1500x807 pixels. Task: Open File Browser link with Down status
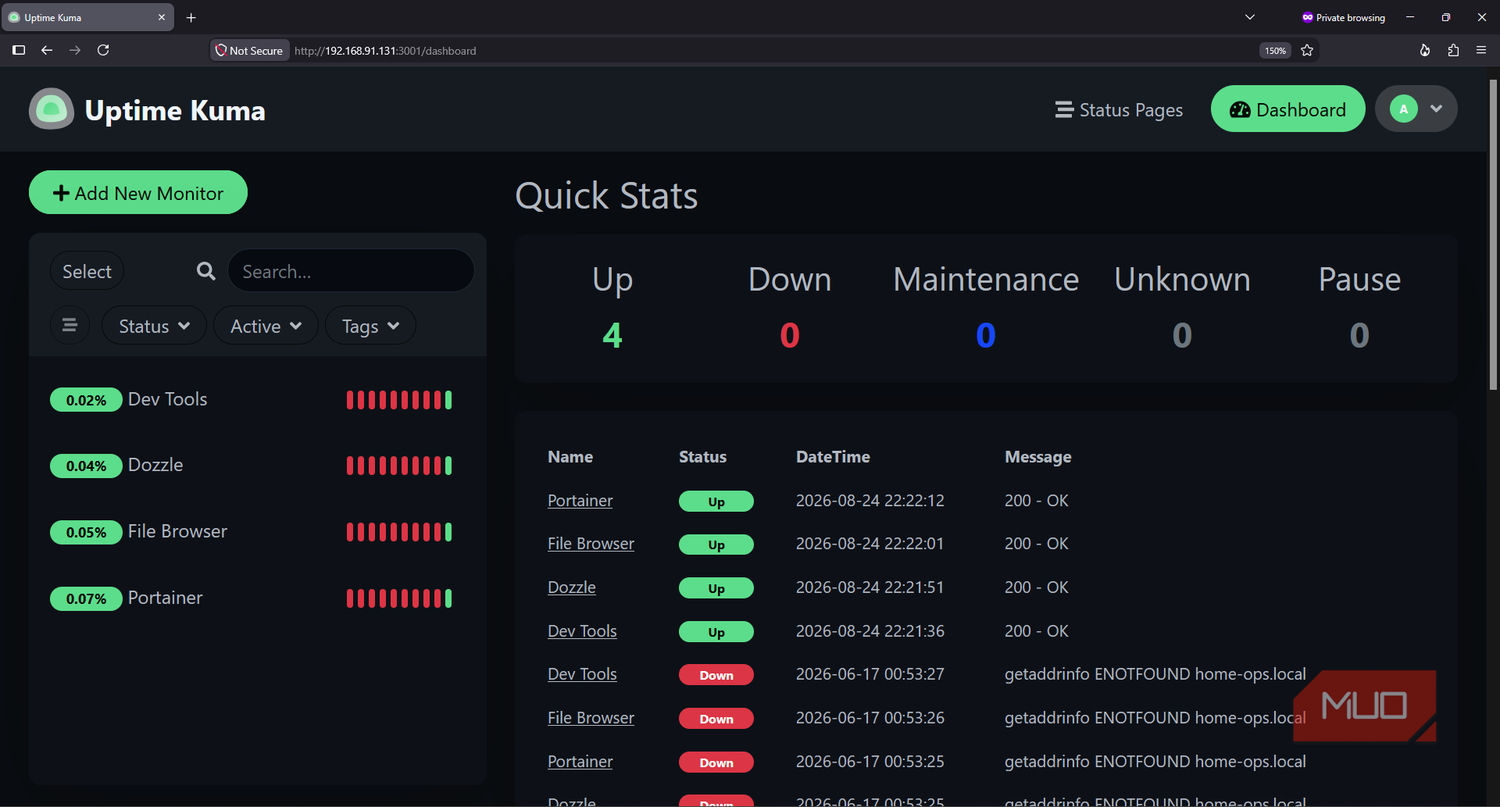click(591, 718)
